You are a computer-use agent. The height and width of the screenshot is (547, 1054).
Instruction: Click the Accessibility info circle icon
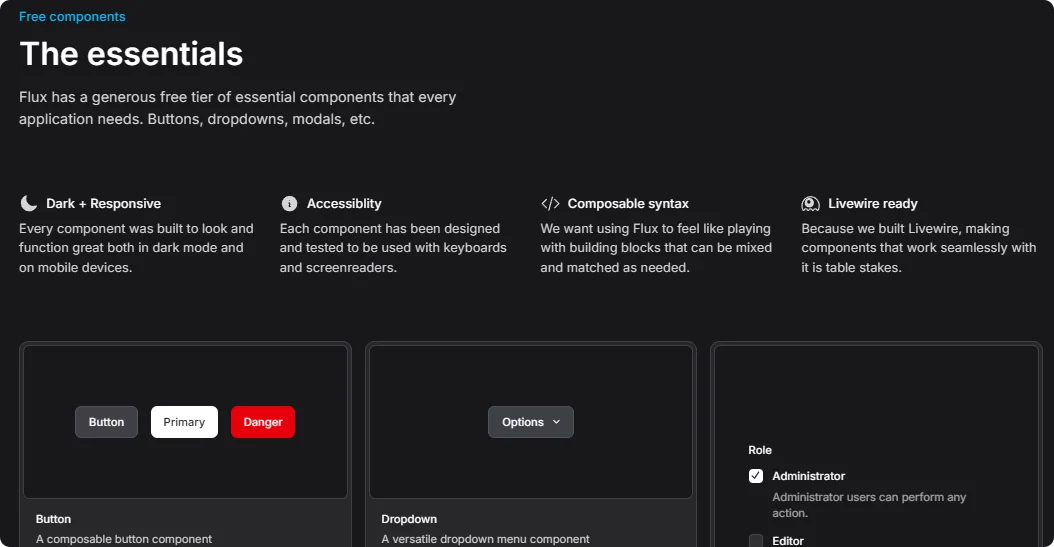290,203
